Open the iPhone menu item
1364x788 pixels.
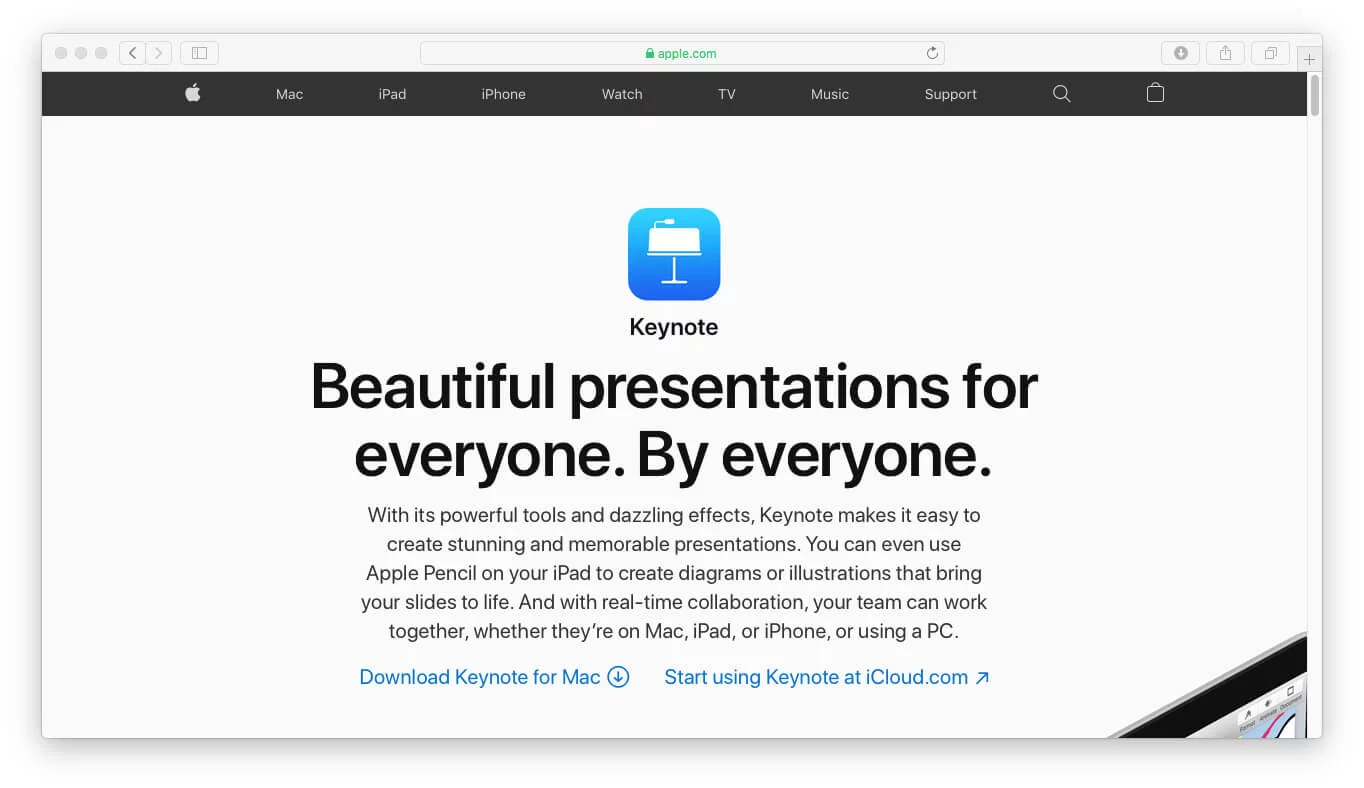click(503, 94)
